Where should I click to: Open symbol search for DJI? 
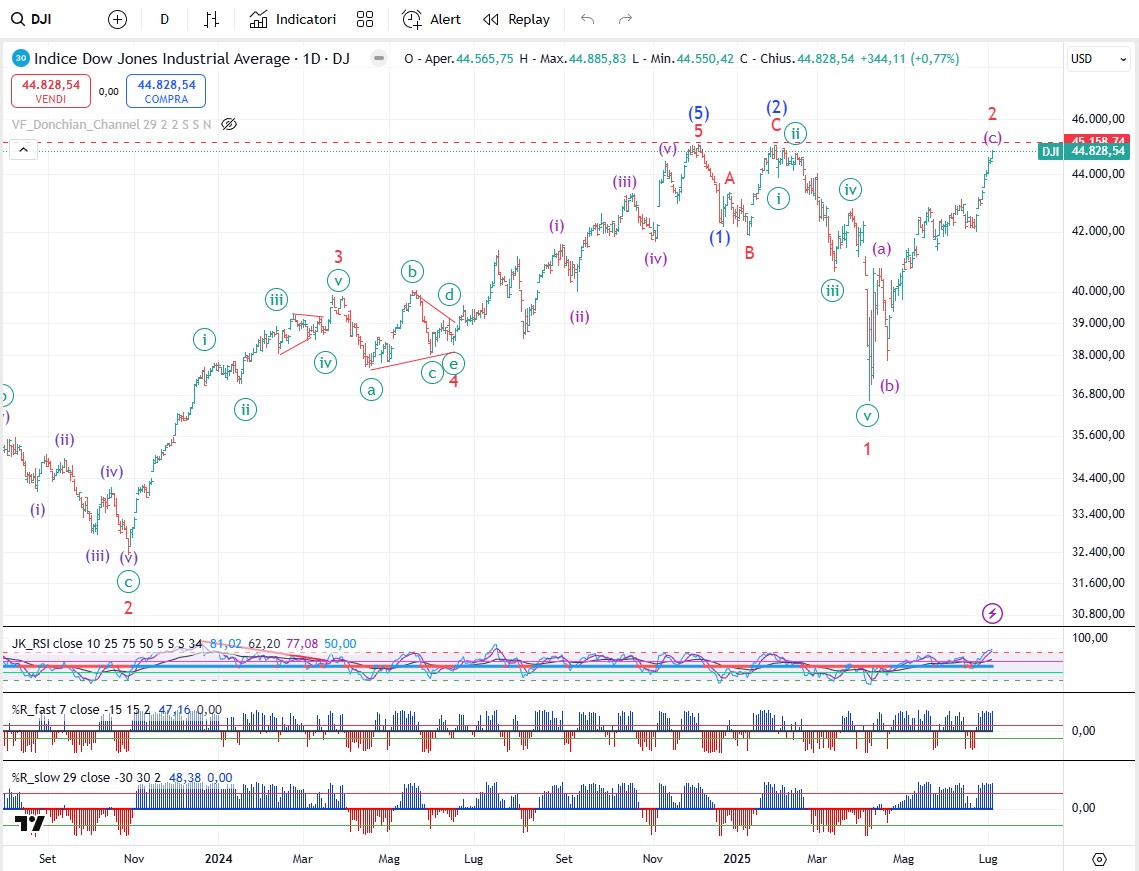31,19
